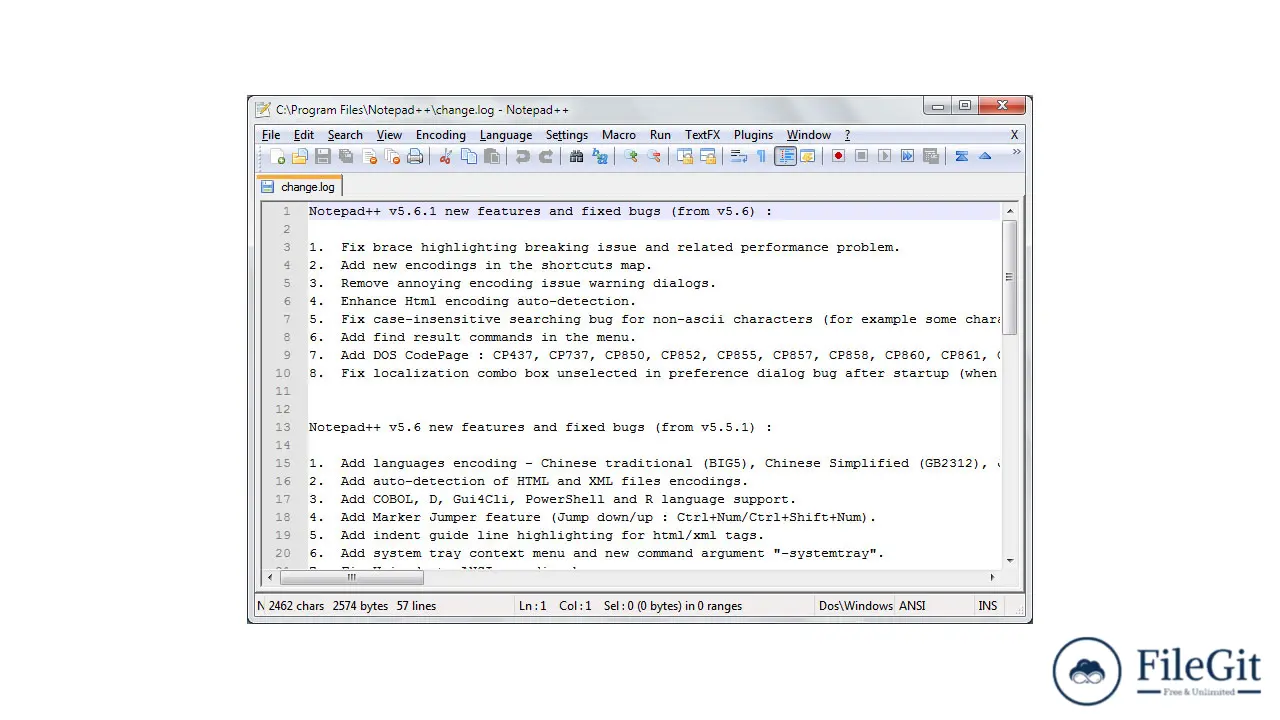This screenshot has height=720, width=1280.
Task: Click the text "Notepad++ v5.6.1 new features" line
Action: (x=540, y=211)
